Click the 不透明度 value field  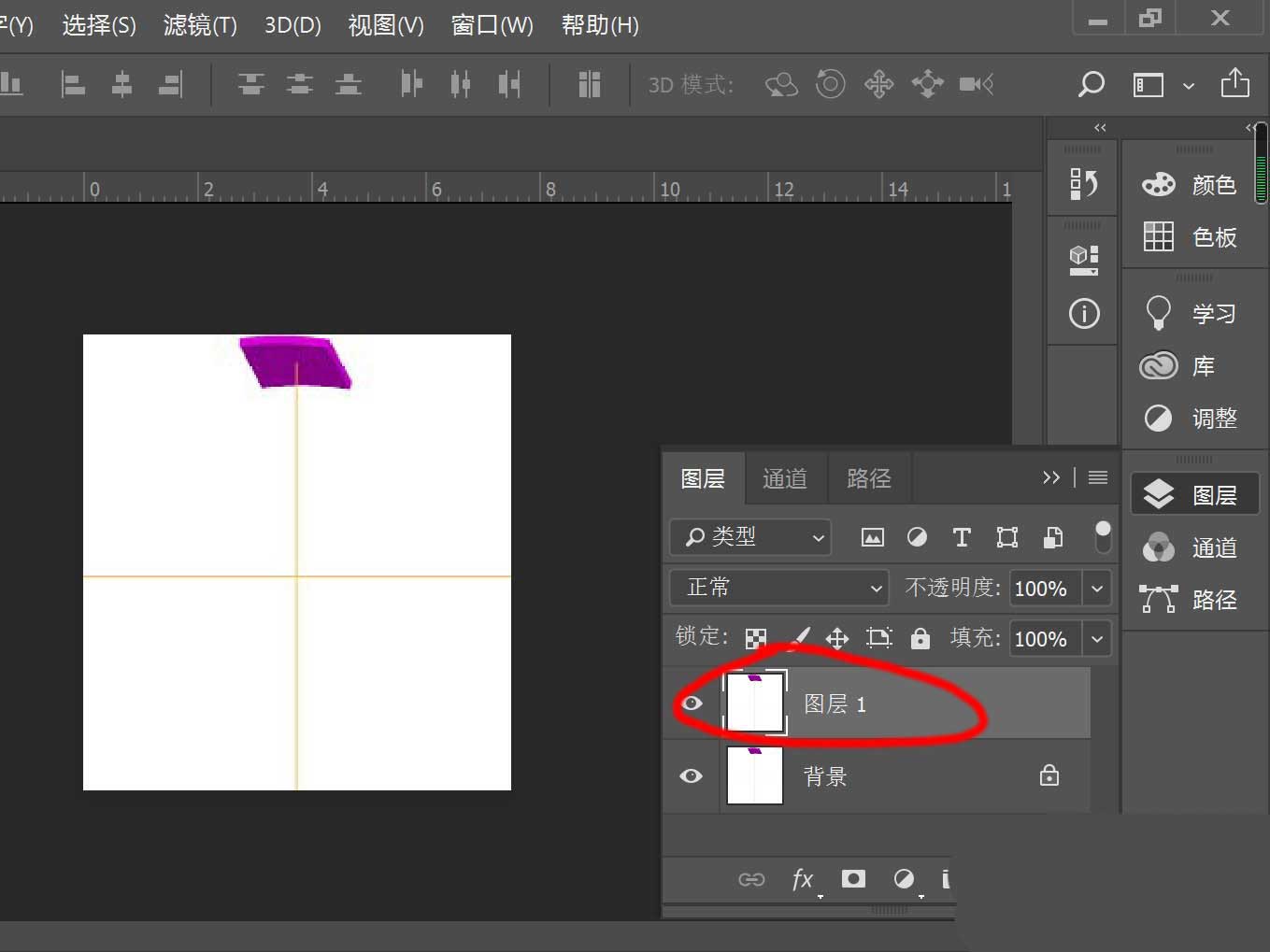[1046, 589]
